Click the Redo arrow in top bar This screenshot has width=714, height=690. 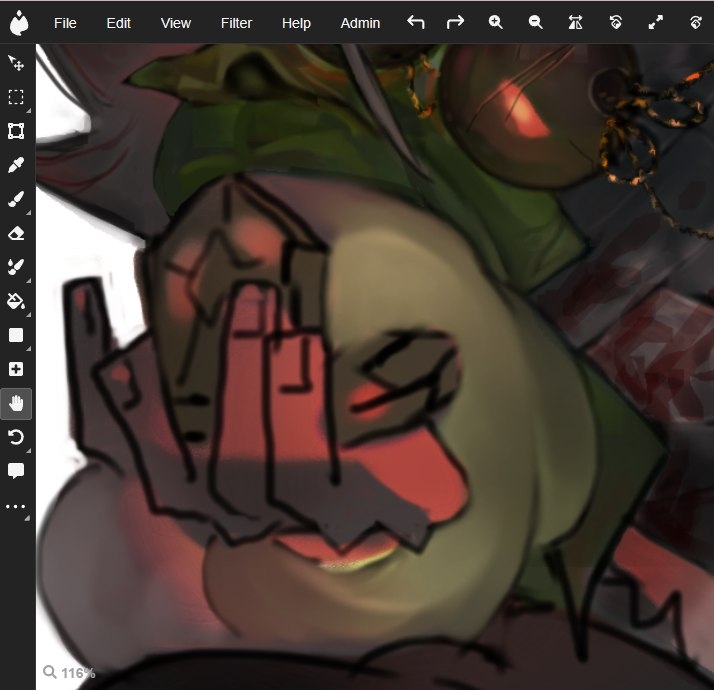click(x=455, y=22)
